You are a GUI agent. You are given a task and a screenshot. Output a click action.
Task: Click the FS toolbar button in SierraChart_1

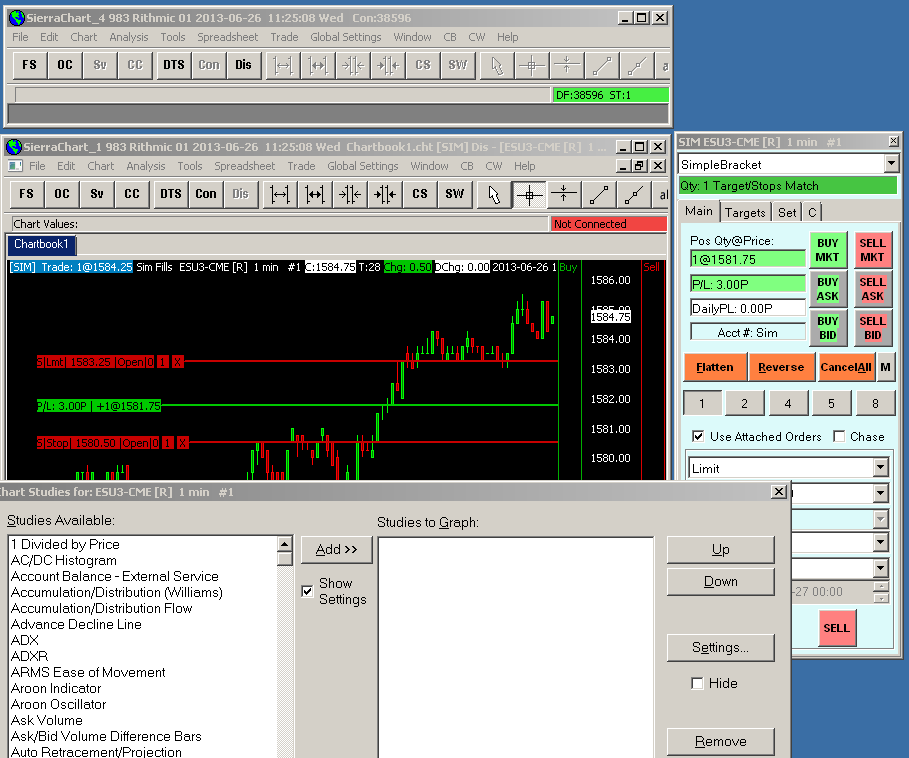[x=27, y=194]
